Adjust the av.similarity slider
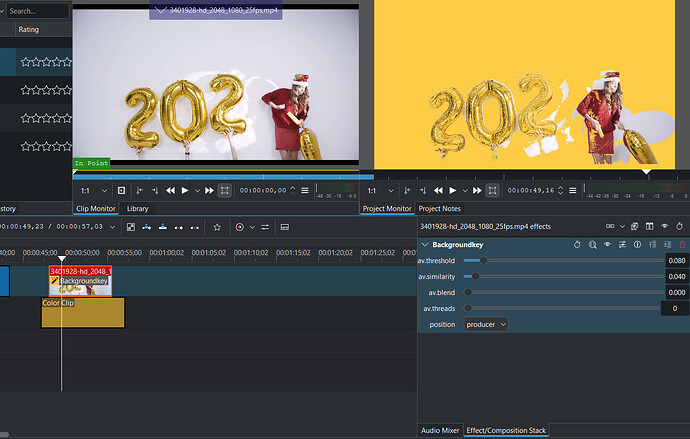690x439 pixels. (x=563, y=276)
